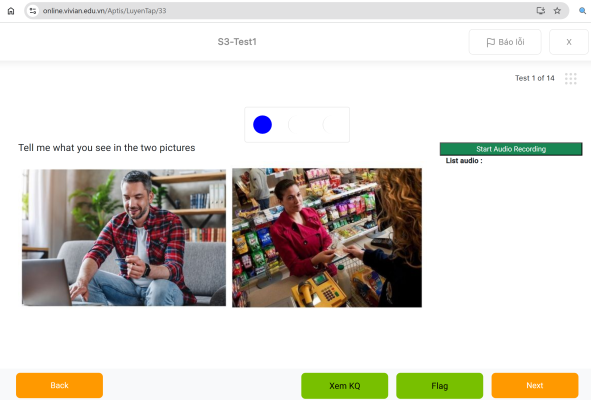The width and height of the screenshot is (591, 400).
Task: Select the third question dot
Action: (332, 125)
